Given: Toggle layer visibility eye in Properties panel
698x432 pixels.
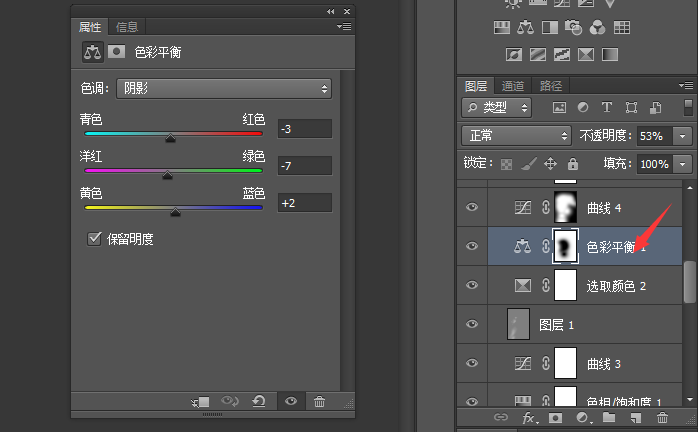Looking at the screenshot, I should pyautogui.click(x=291, y=401).
